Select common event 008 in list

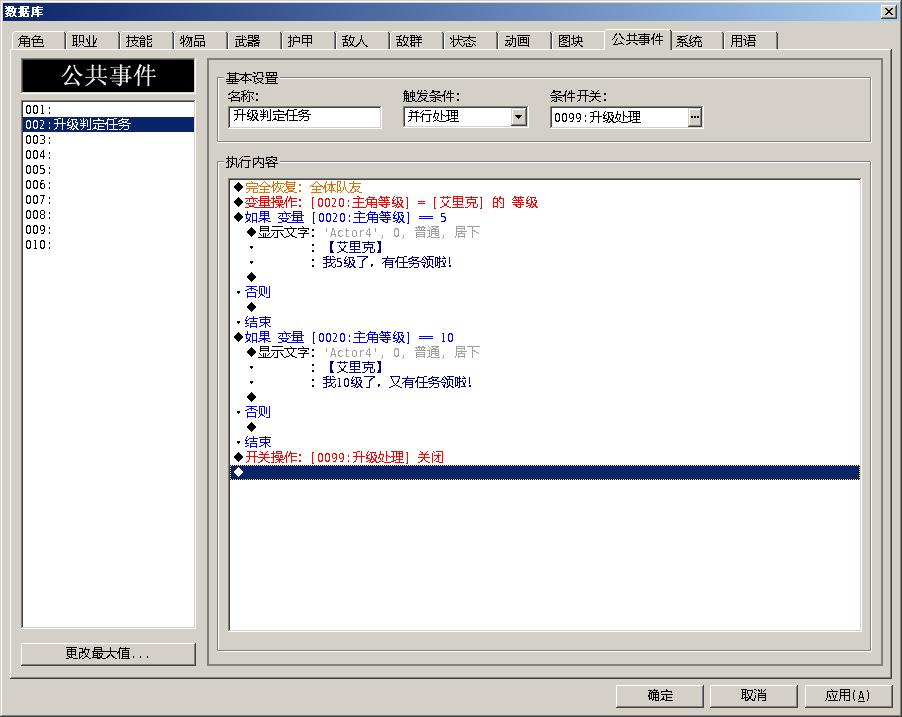(109, 214)
